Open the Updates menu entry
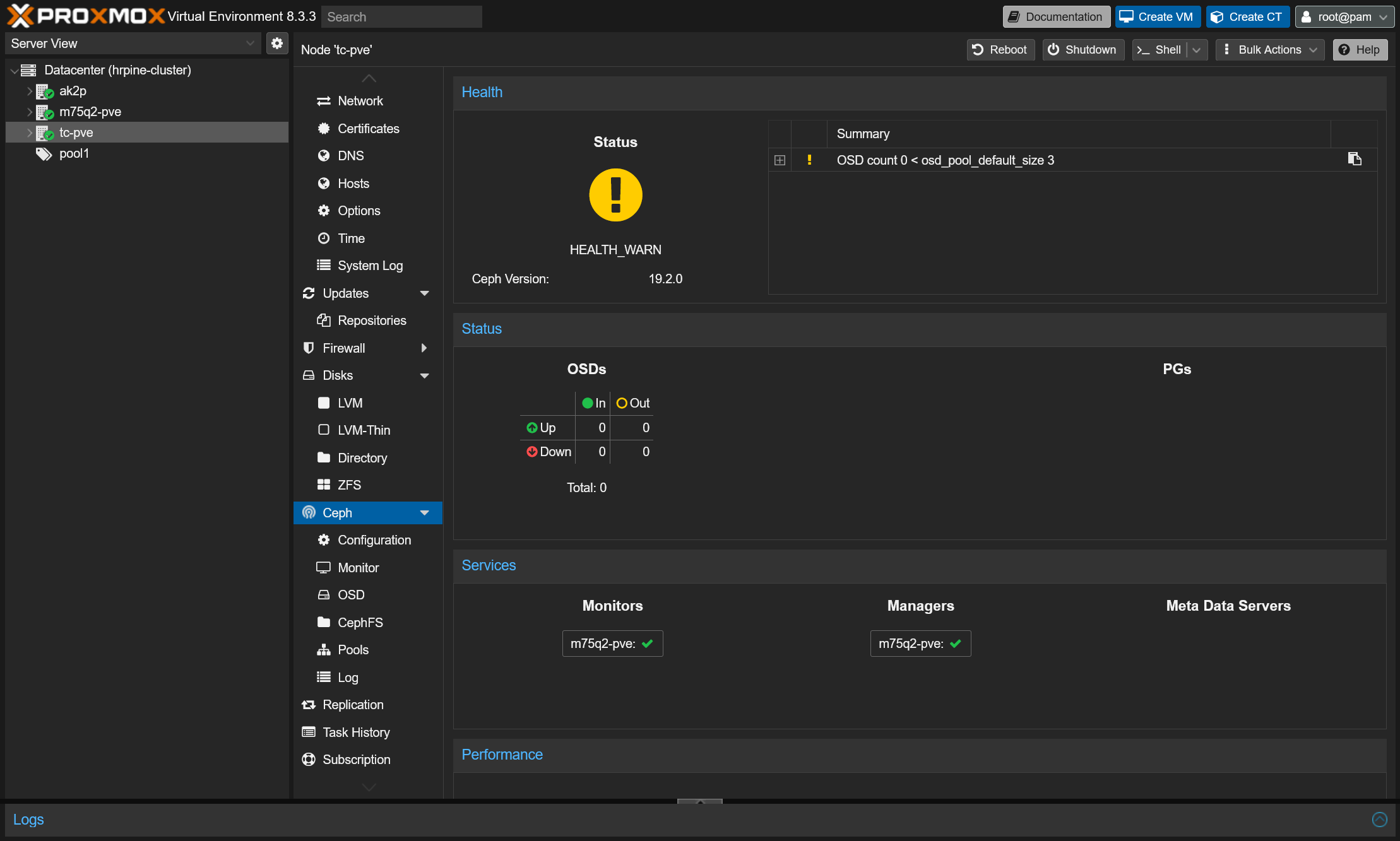This screenshot has height=841, width=1400. (x=368, y=293)
